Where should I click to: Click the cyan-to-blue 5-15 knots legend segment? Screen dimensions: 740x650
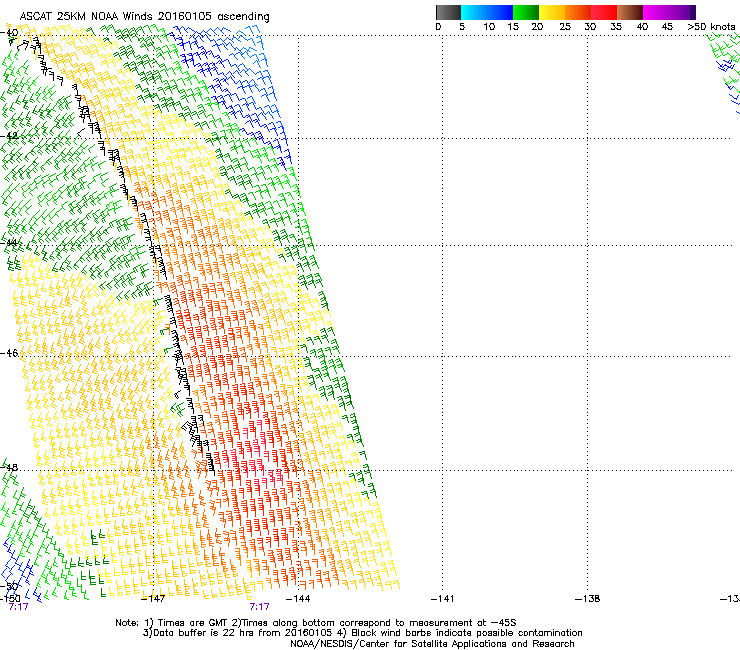pyautogui.click(x=487, y=12)
